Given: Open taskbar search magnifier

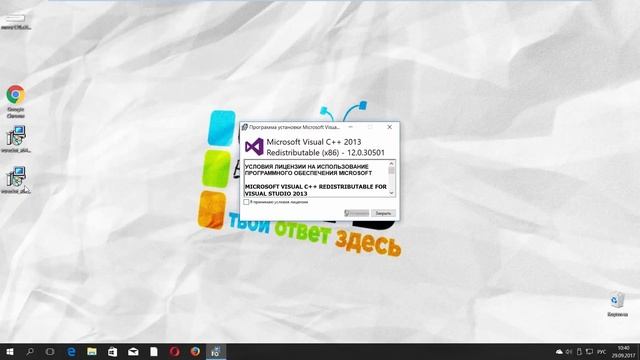Looking at the screenshot, I should [x=30, y=351].
